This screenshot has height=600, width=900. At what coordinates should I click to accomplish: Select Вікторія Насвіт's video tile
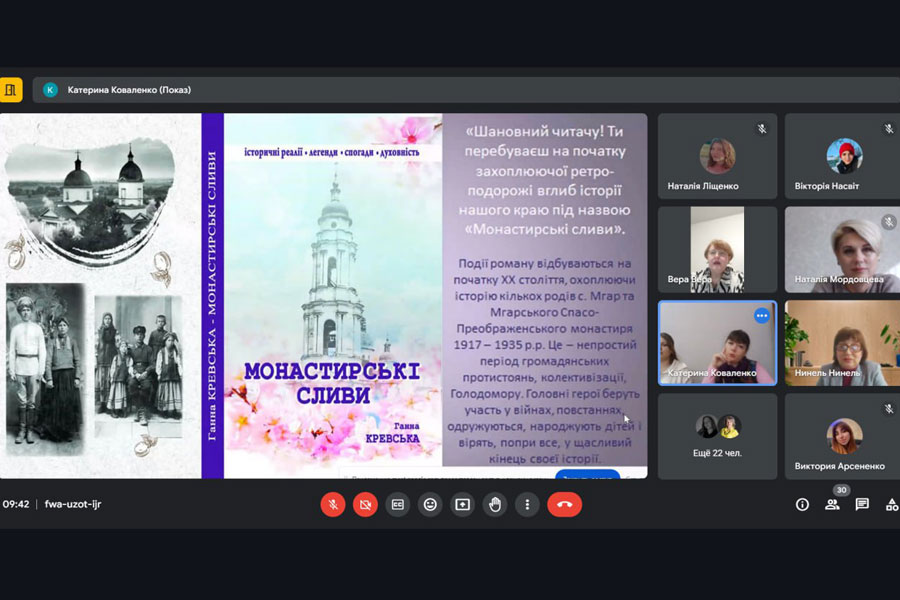tap(842, 157)
